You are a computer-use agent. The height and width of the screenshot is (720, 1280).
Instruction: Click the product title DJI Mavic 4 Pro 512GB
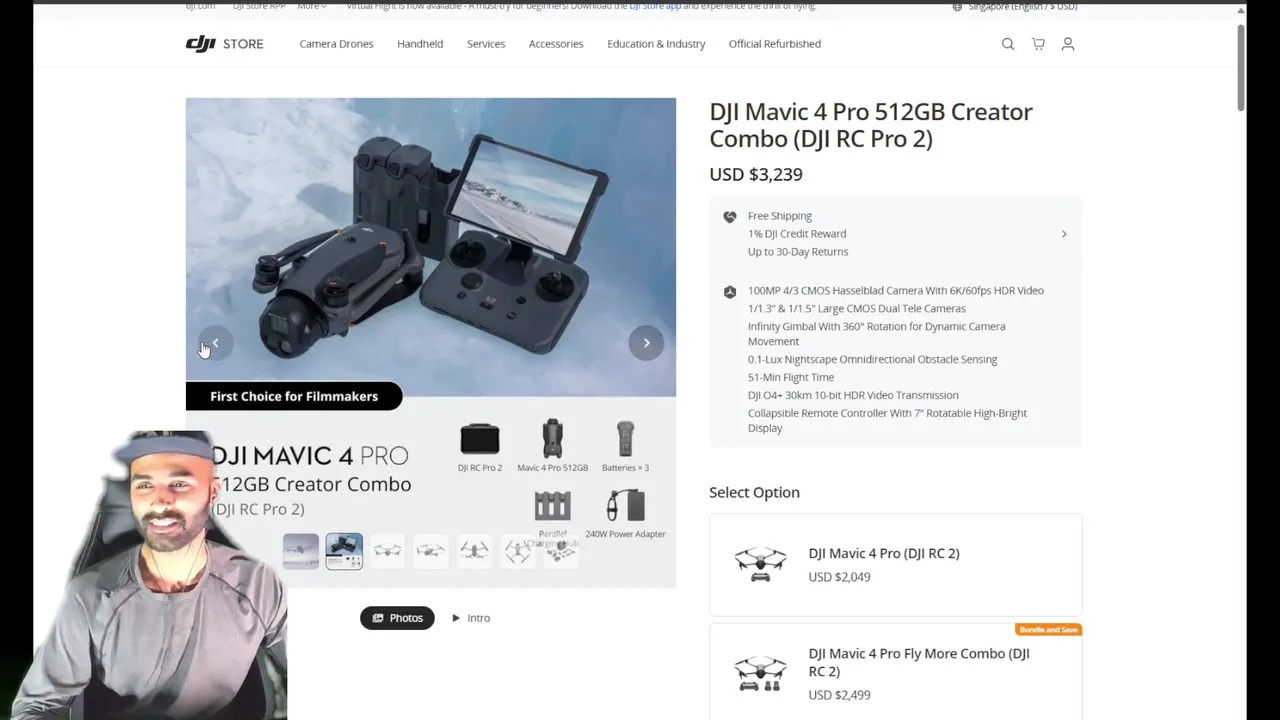pyautogui.click(x=871, y=125)
